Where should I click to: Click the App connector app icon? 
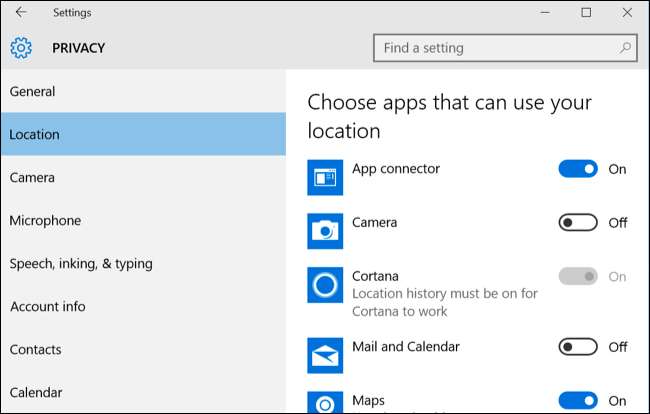325,178
